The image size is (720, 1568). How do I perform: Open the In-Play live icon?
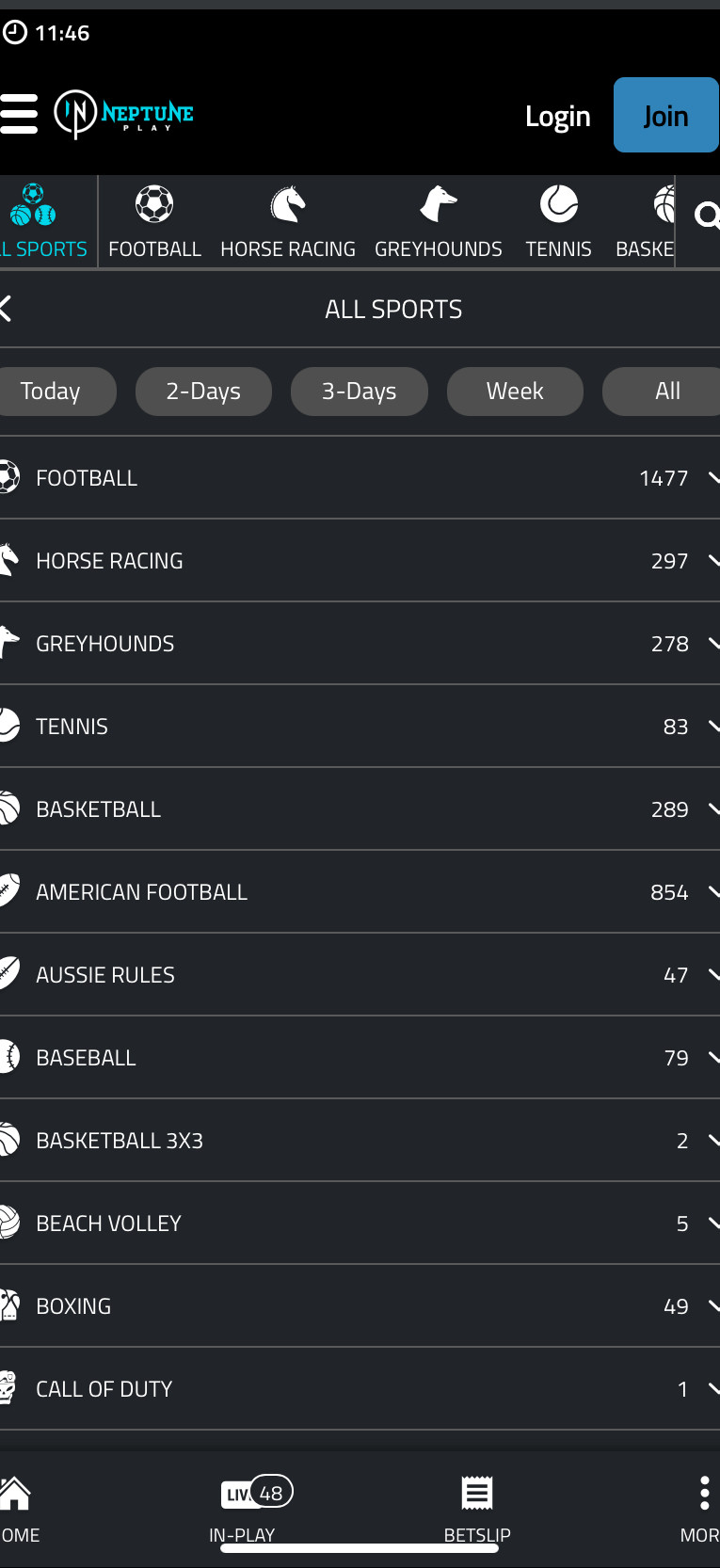[256, 1493]
